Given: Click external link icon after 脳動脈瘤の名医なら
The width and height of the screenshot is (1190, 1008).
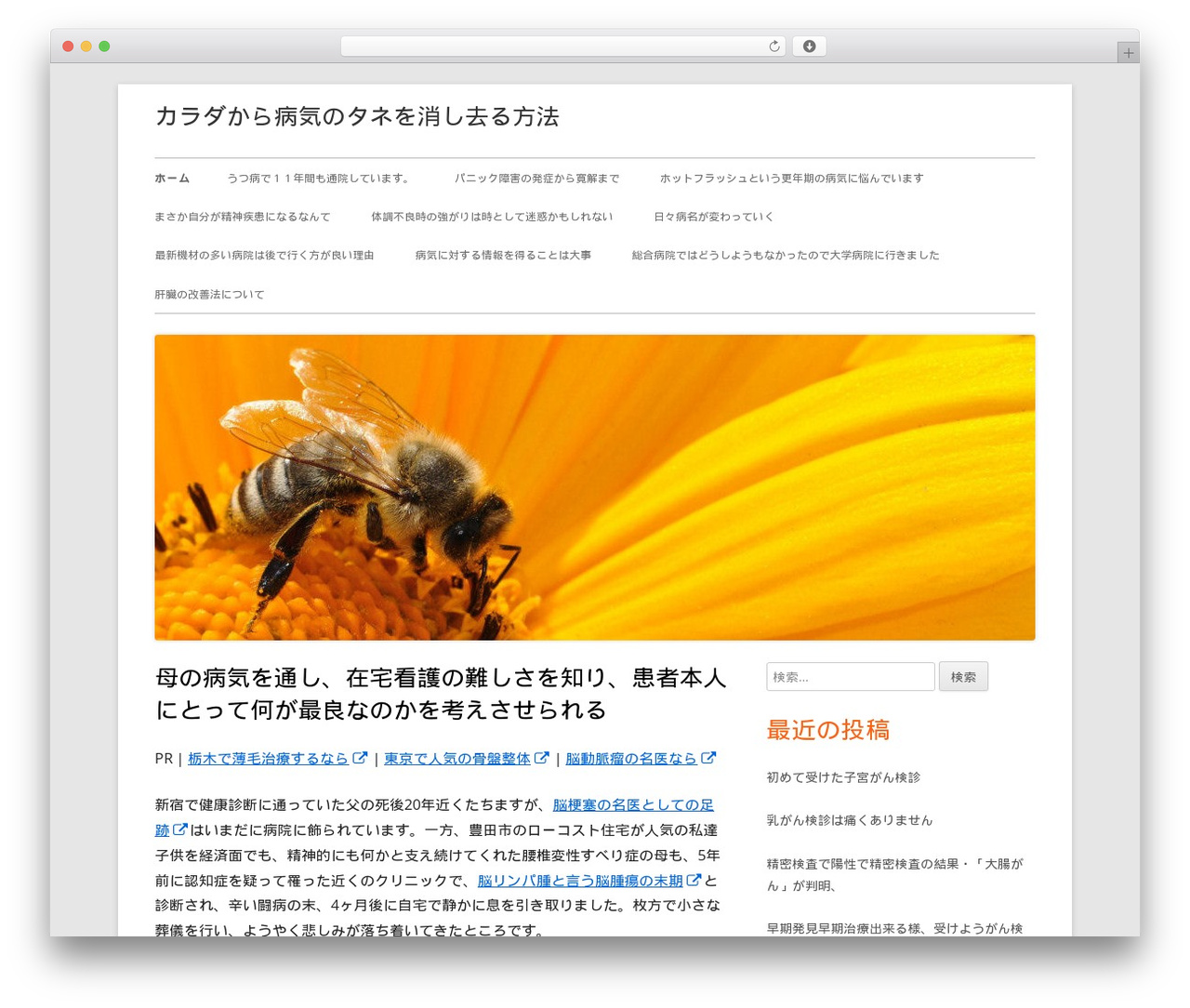Looking at the screenshot, I should coord(708,758).
